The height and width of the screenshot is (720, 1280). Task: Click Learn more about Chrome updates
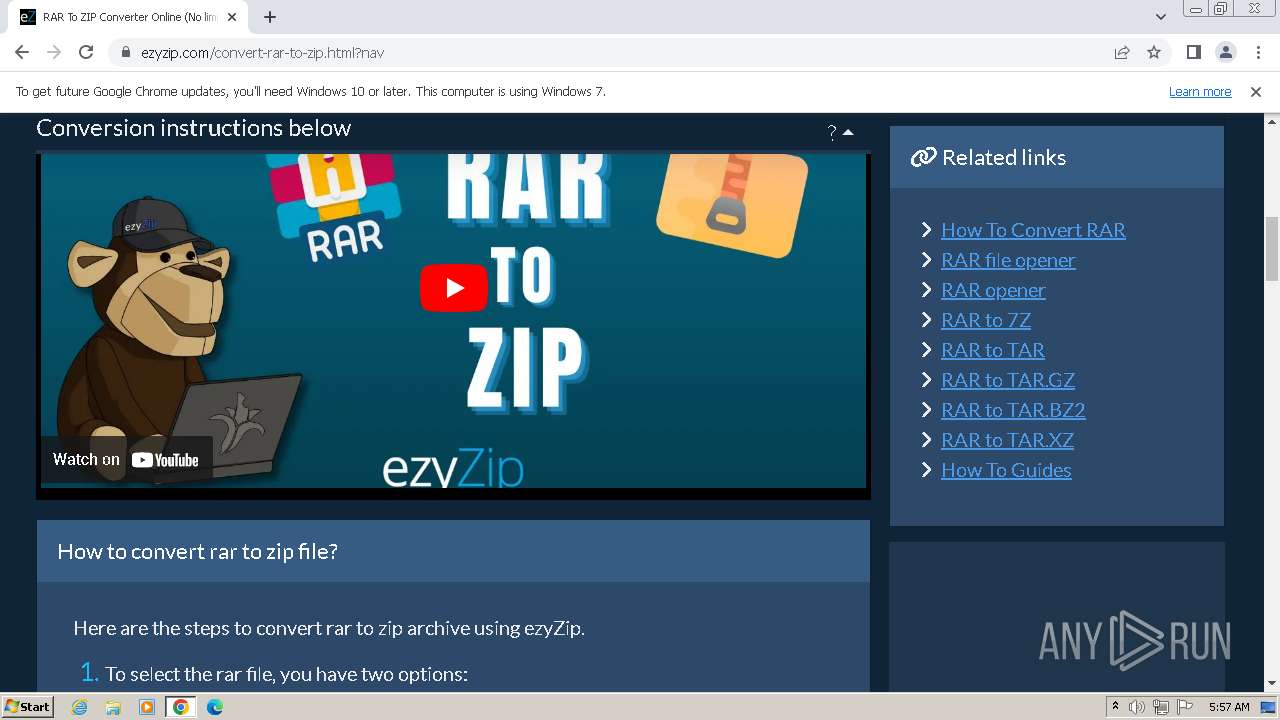coord(1200,92)
